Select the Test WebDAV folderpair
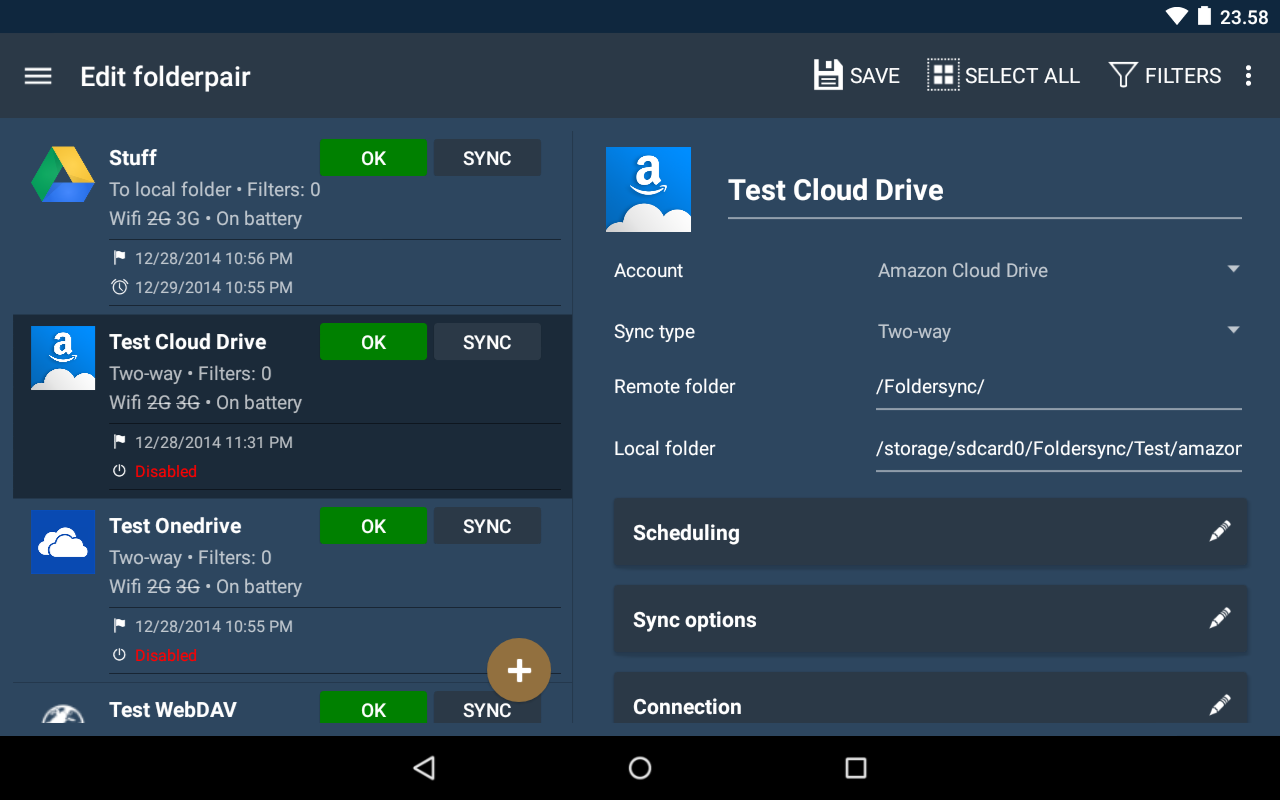Viewport: 1280px width, 800px height. (172, 709)
